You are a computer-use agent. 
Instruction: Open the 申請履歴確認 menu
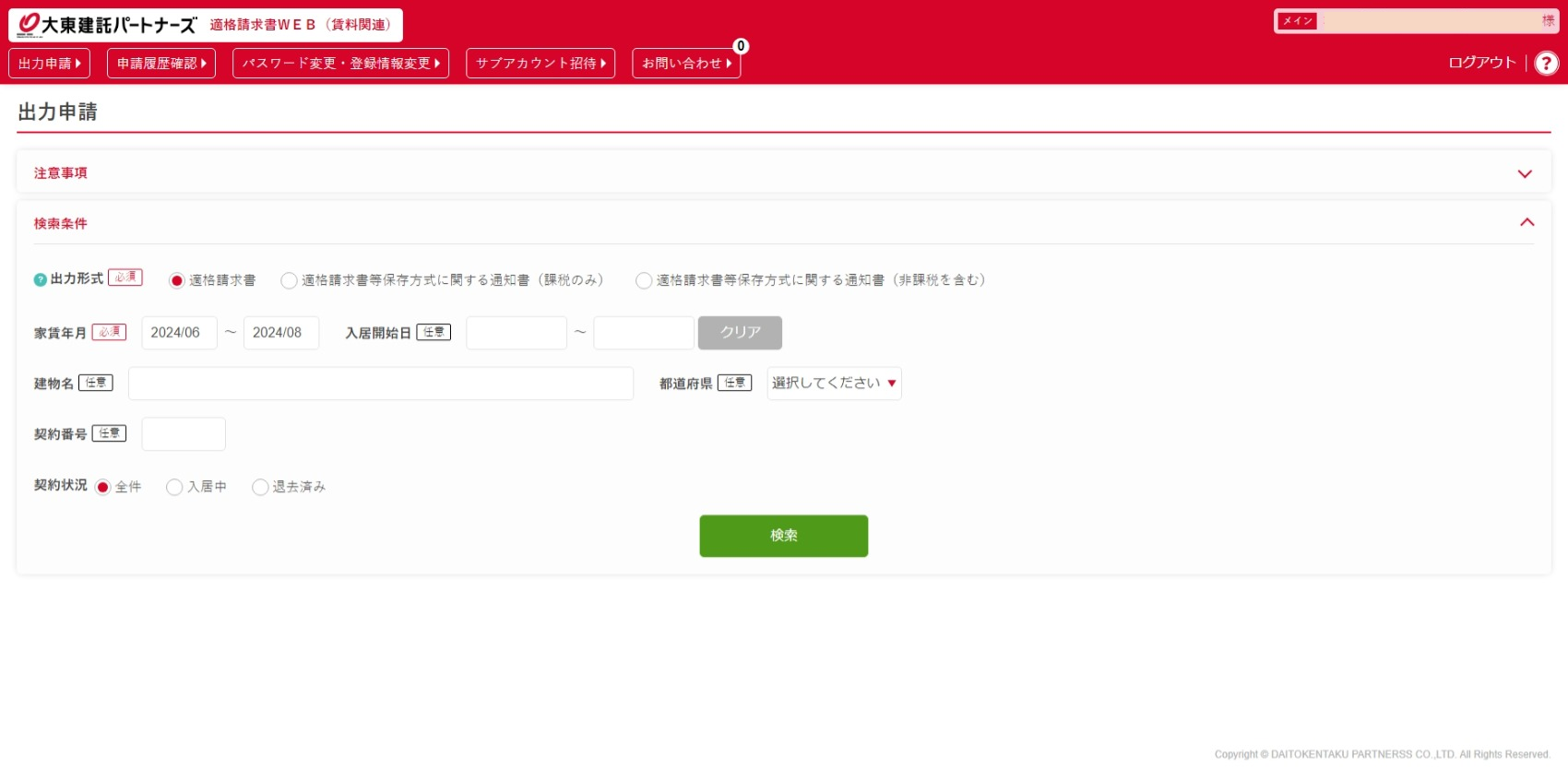(x=161, y=64)
